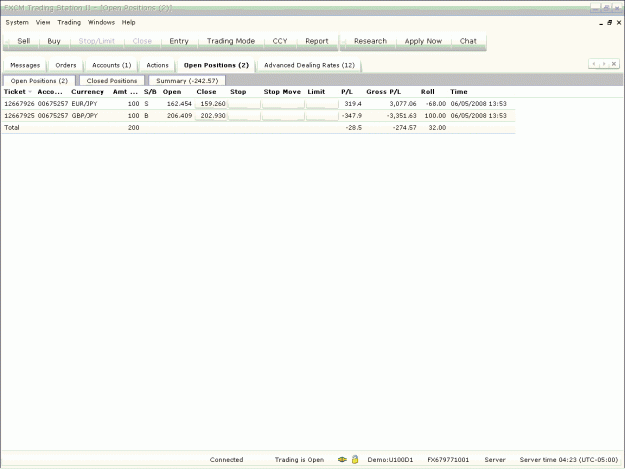The width and height of the screenshot is (625, 469).
Task: Click the Limit cell for GBP/JPY
Action: [x=322, y=116]
